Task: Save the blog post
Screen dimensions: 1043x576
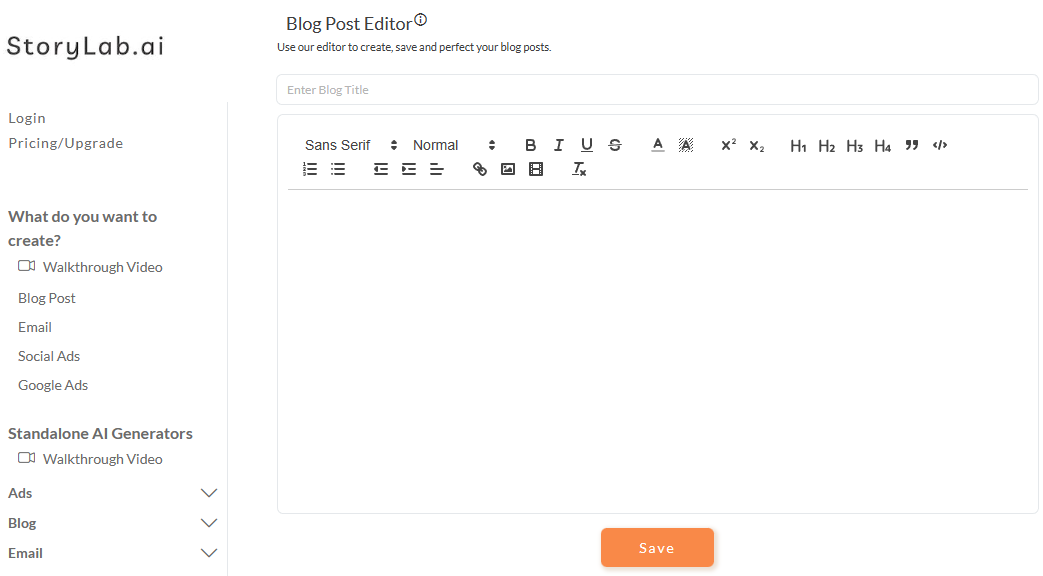Action: click(657, 547)
